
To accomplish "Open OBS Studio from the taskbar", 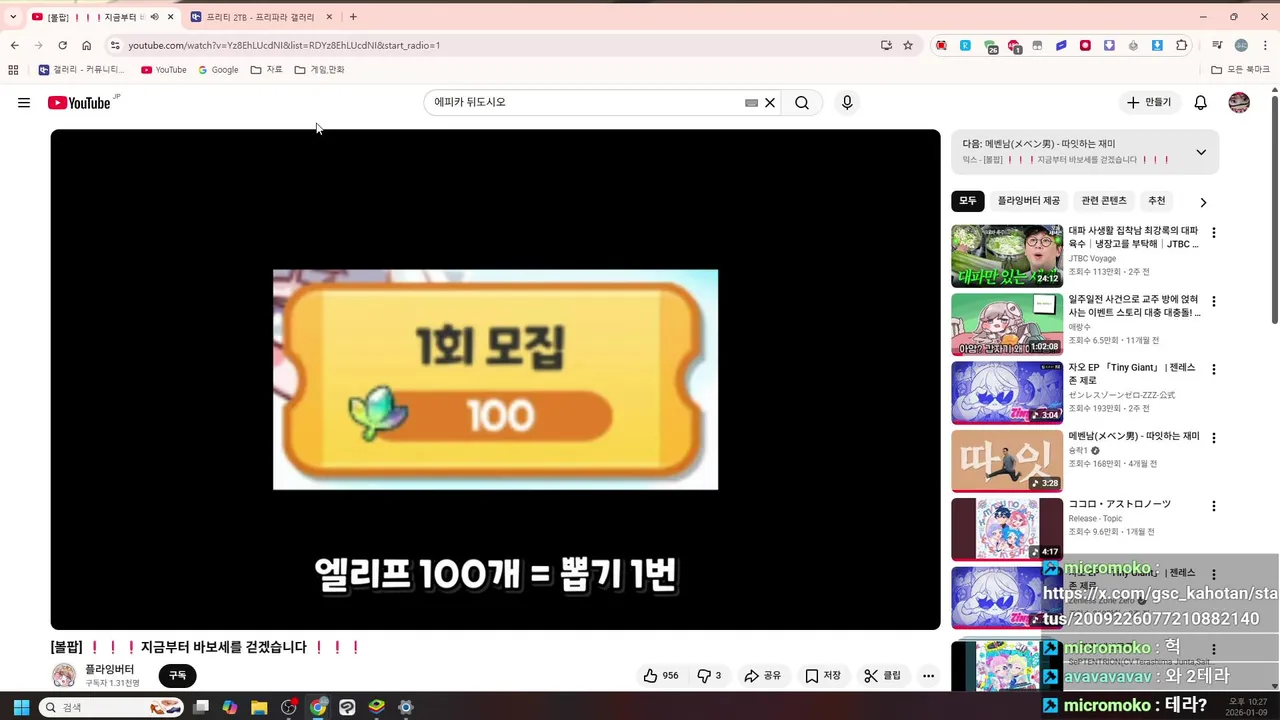I will click(289, 707).
